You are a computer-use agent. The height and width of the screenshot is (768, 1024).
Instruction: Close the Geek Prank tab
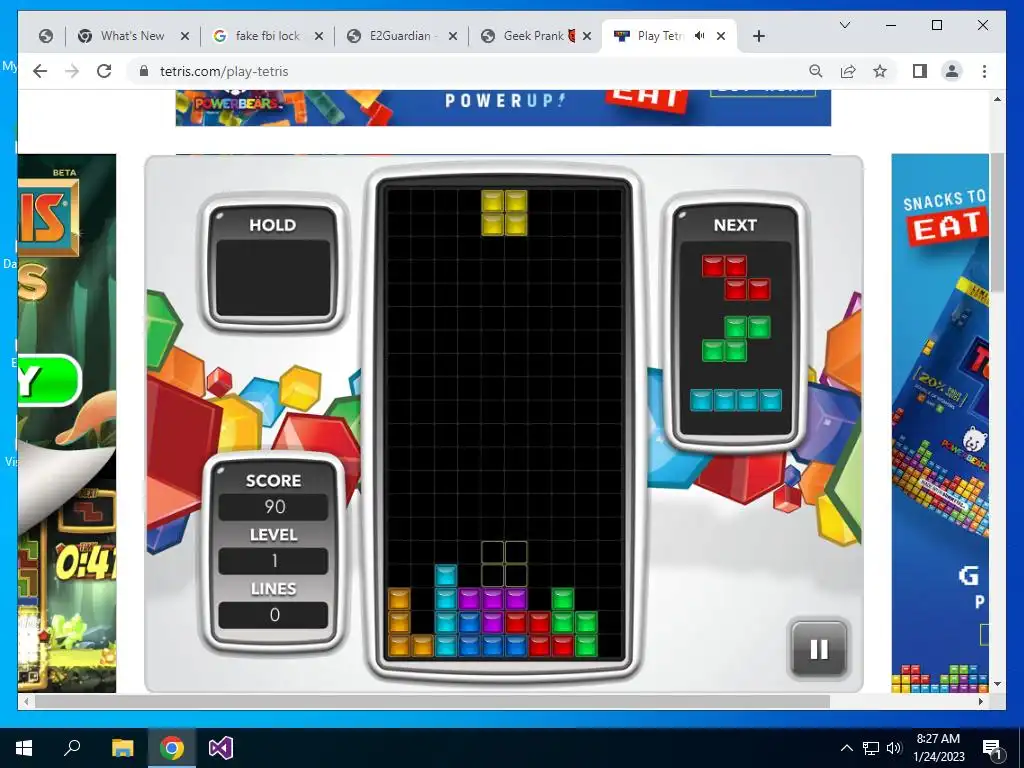point(586,36)
